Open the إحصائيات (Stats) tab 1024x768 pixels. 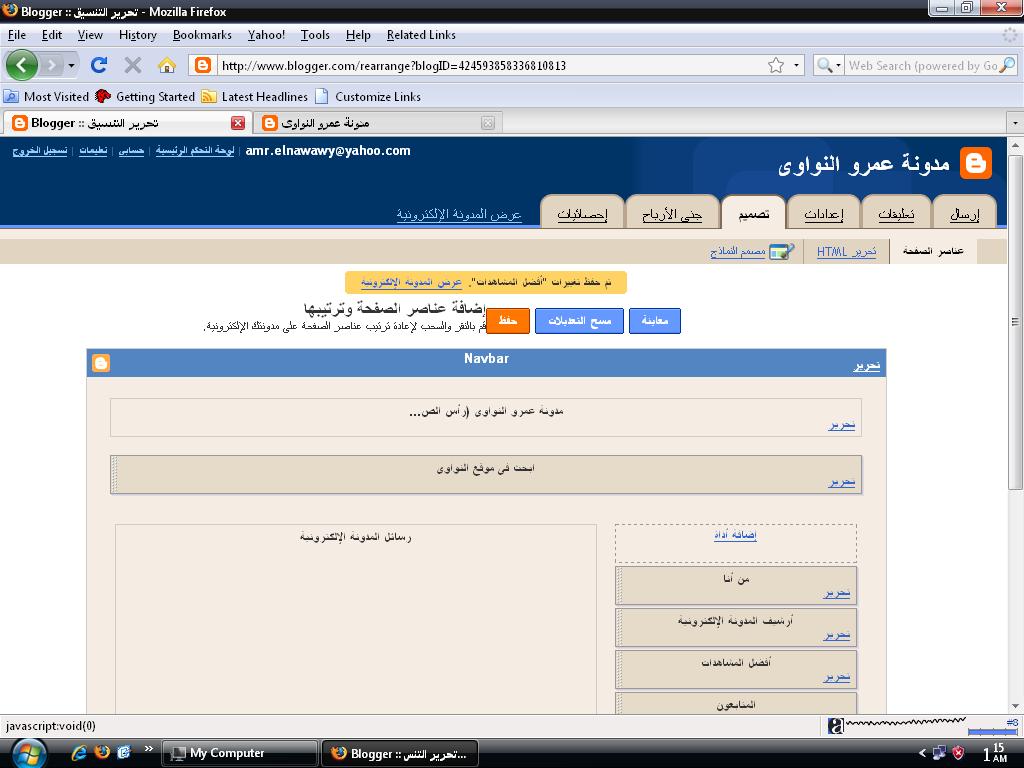coord(583,213)
